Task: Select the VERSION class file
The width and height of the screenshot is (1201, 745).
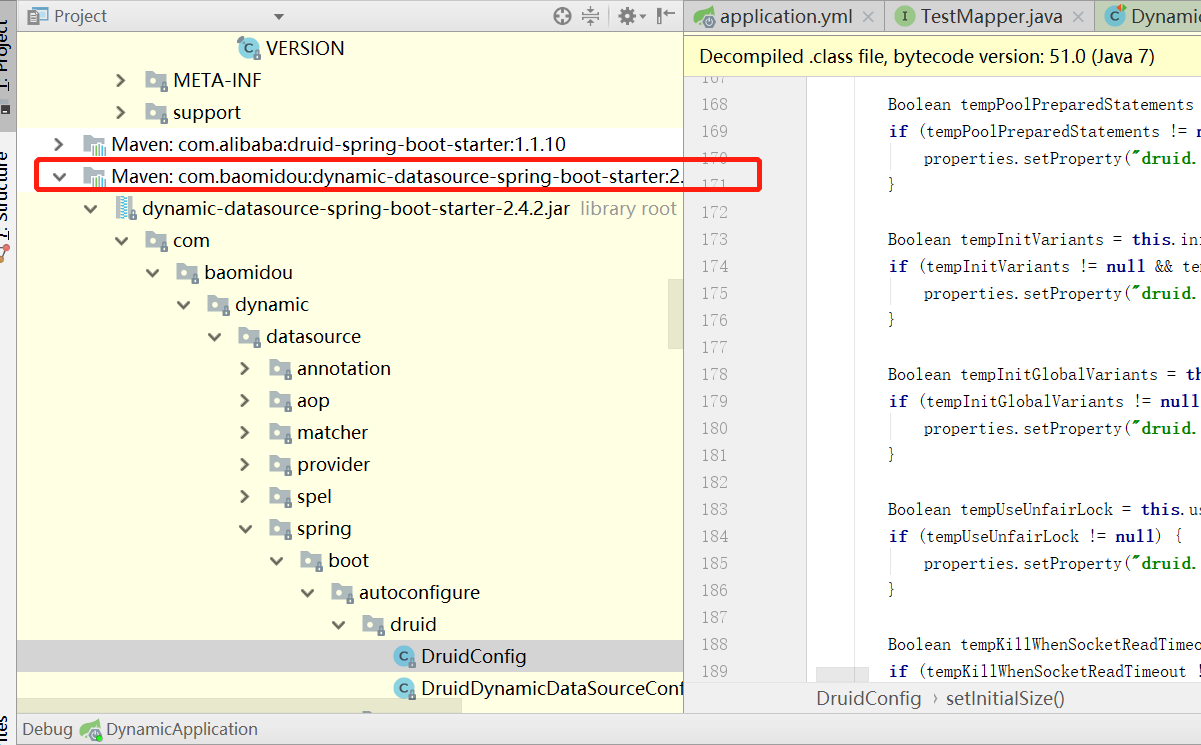Action: (304, 48)
